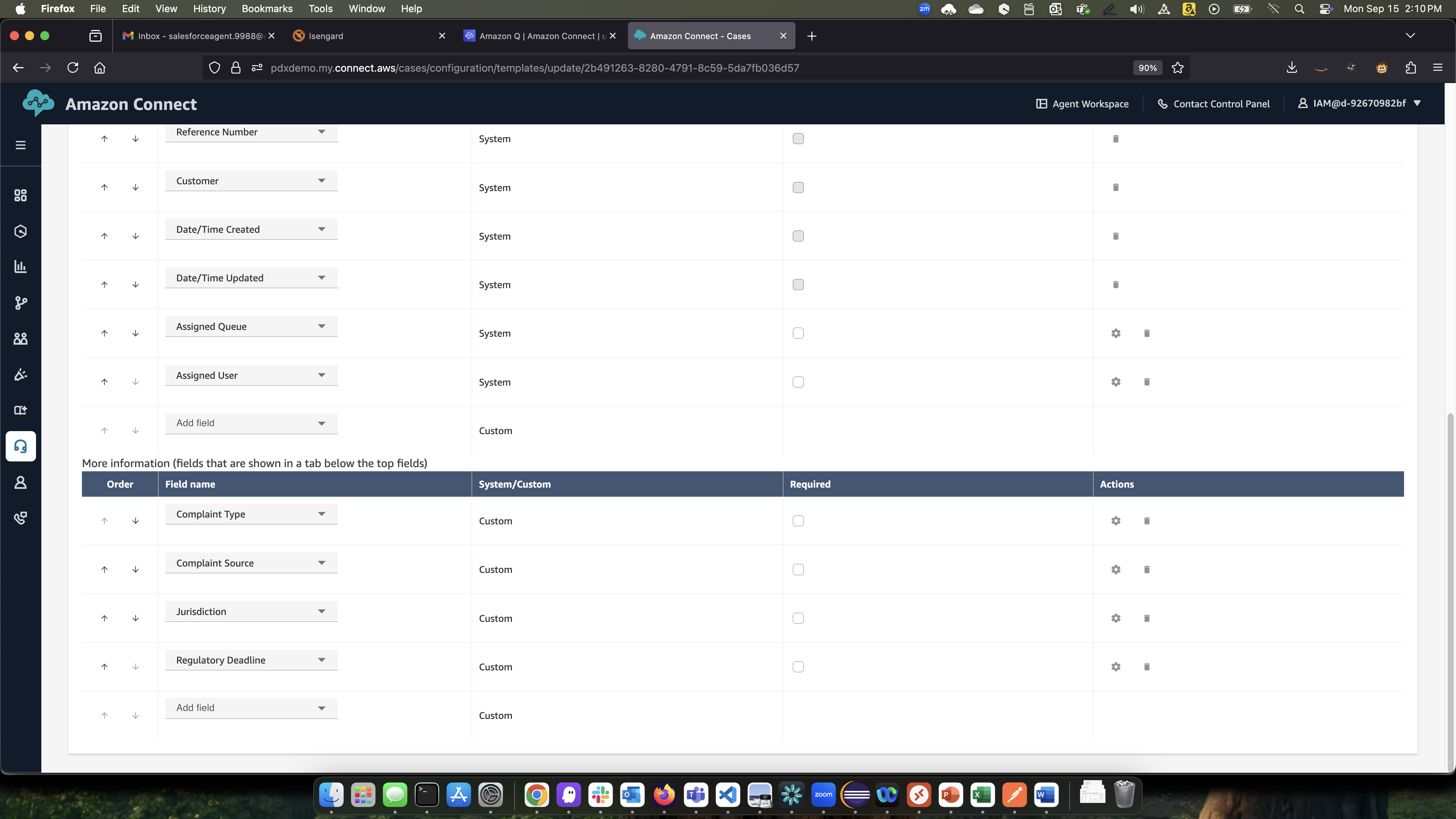This screenshot has width=1456, height=819.
Task: Open the analytics bar-chart icon in sidebar
Action: pyautogui.click(x=20, y=267)
